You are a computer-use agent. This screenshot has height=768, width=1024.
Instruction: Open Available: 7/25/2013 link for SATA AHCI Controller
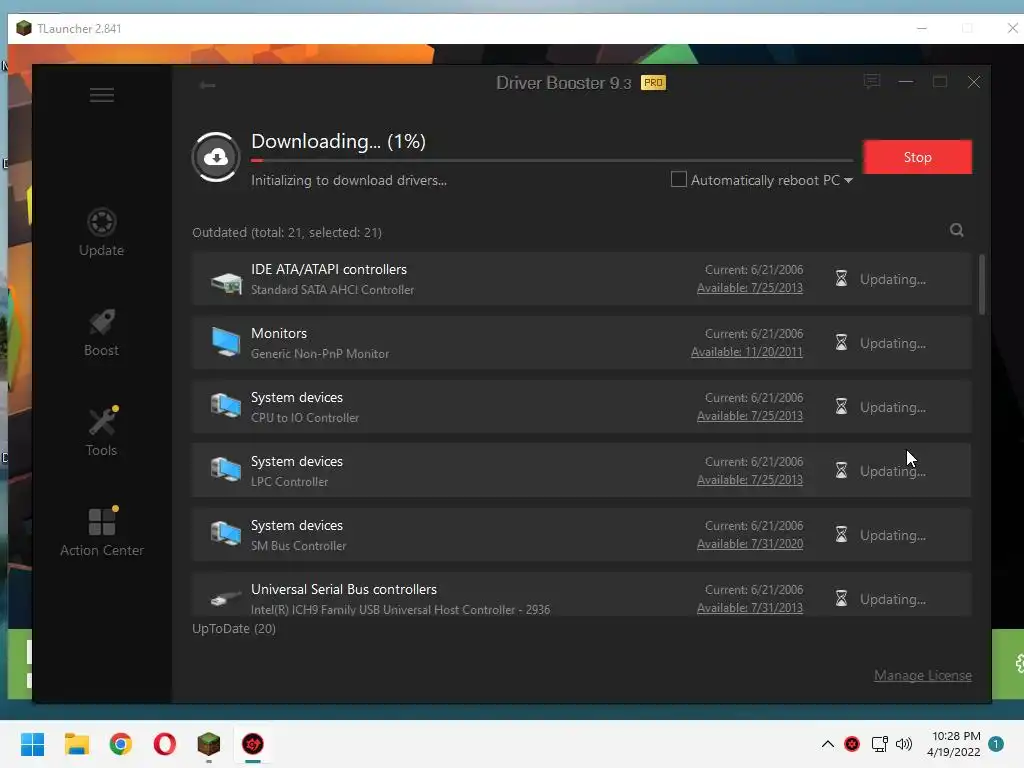click(x=750, y=288)
